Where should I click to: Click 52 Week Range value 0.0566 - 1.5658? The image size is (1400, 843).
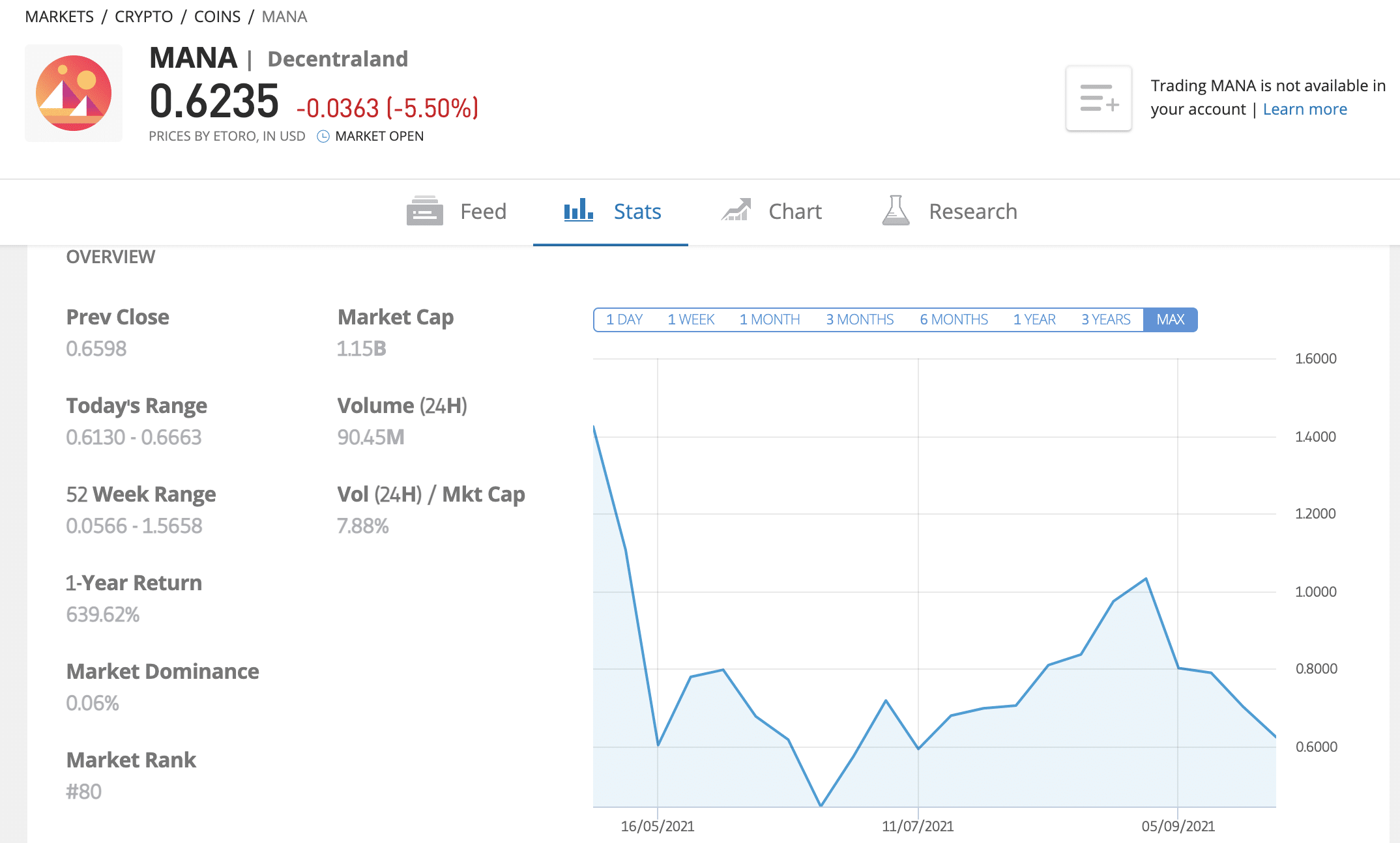pyautogui.click(x=134, y=526)
